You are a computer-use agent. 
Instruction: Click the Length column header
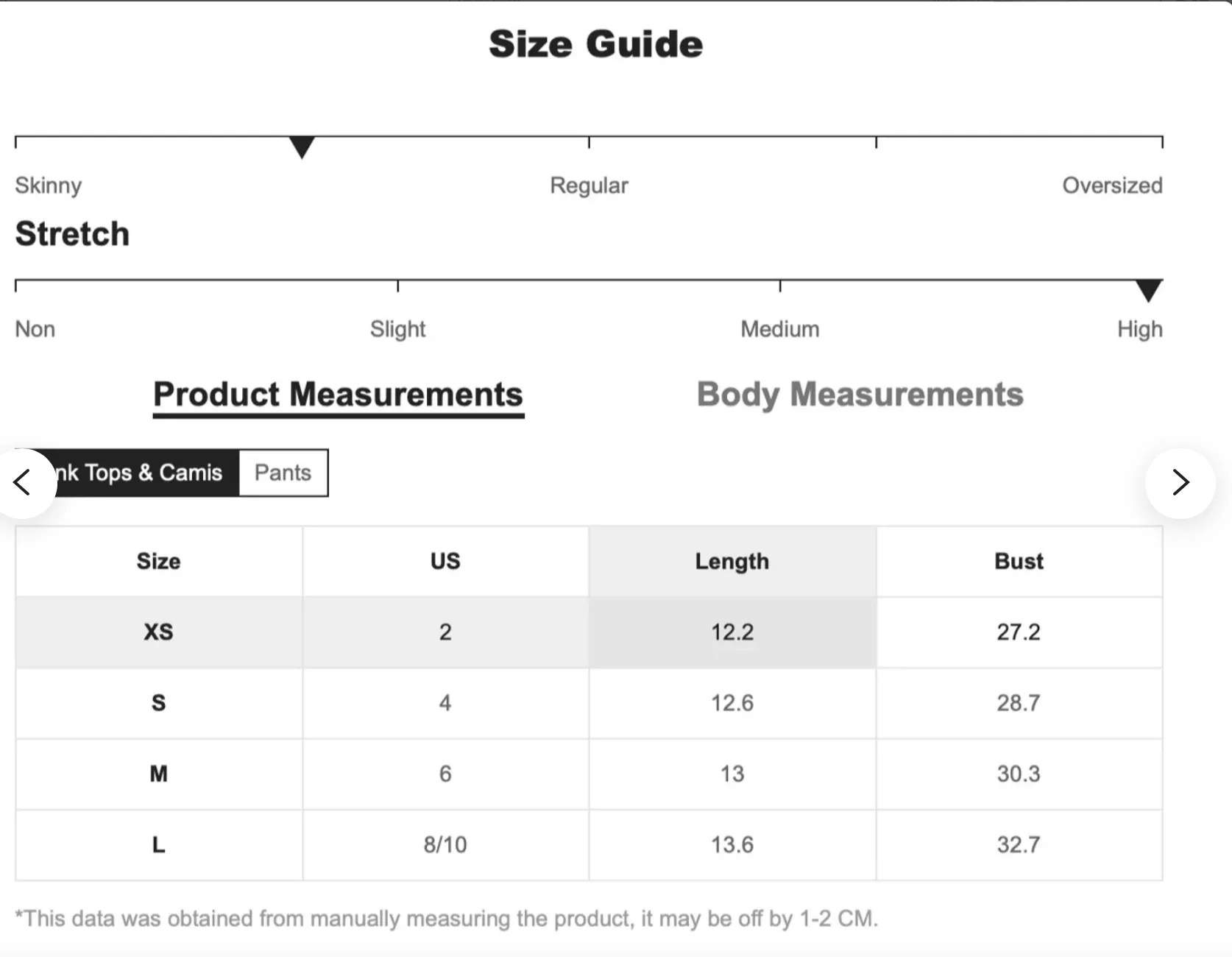[732, 561]
